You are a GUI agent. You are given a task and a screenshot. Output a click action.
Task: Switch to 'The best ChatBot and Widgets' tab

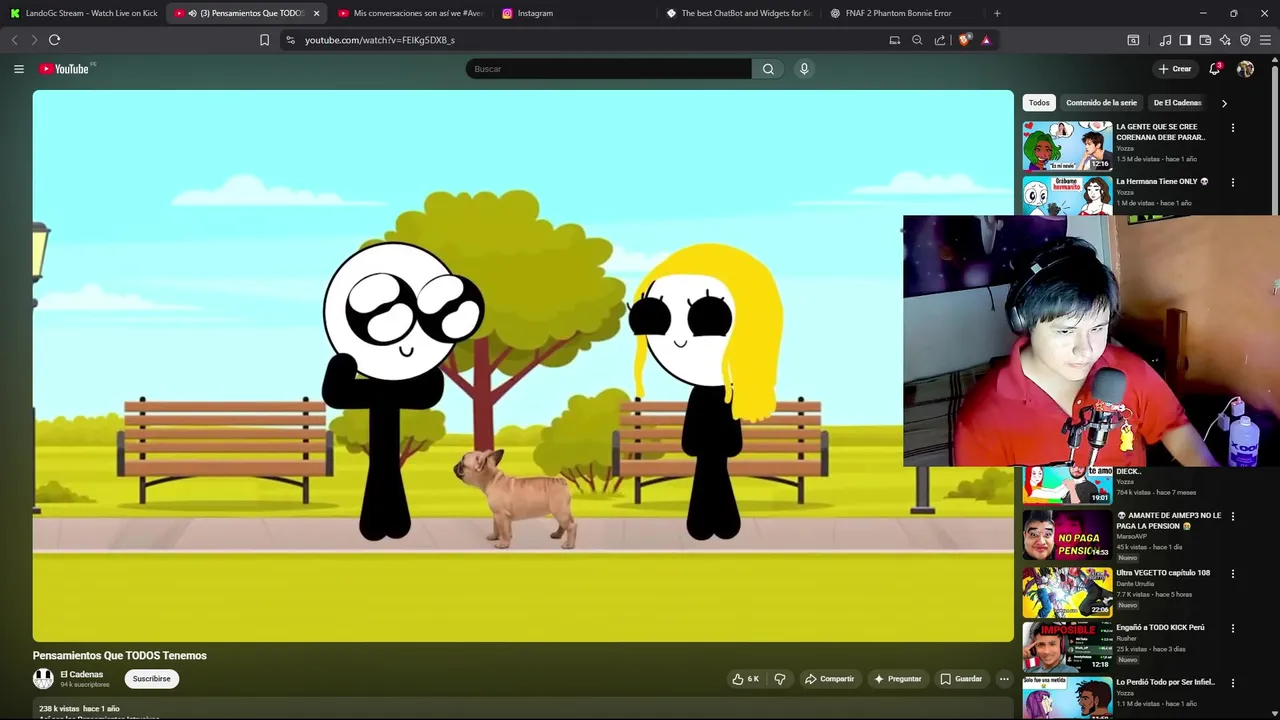pyautogui.click(x=740, y=13)
